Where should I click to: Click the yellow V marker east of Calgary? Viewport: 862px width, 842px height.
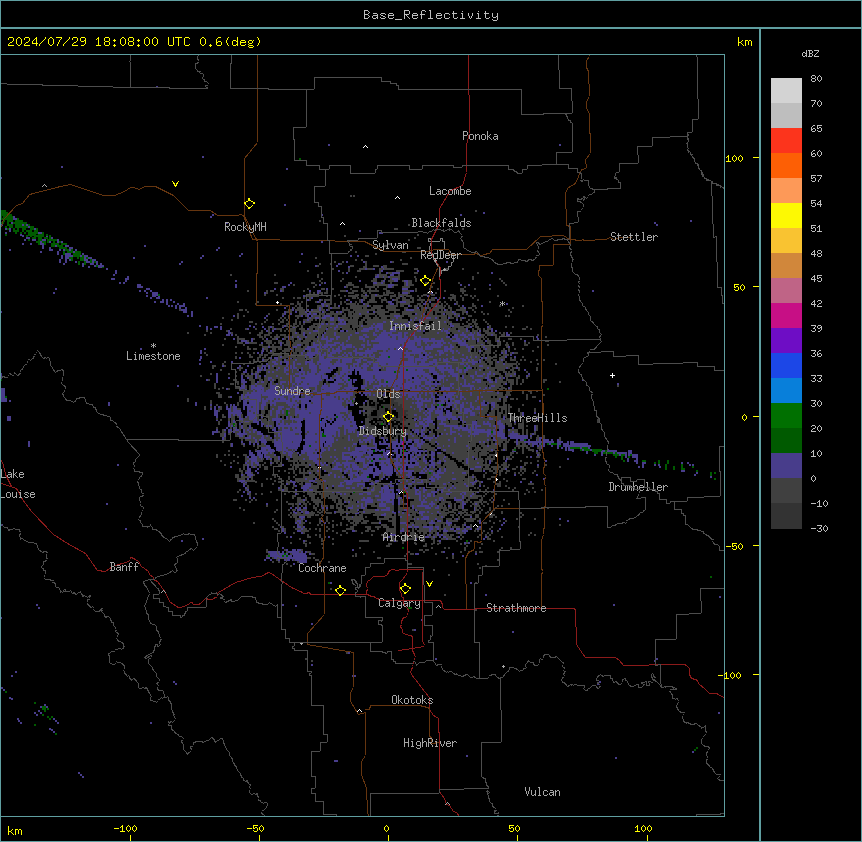[429, 584]
